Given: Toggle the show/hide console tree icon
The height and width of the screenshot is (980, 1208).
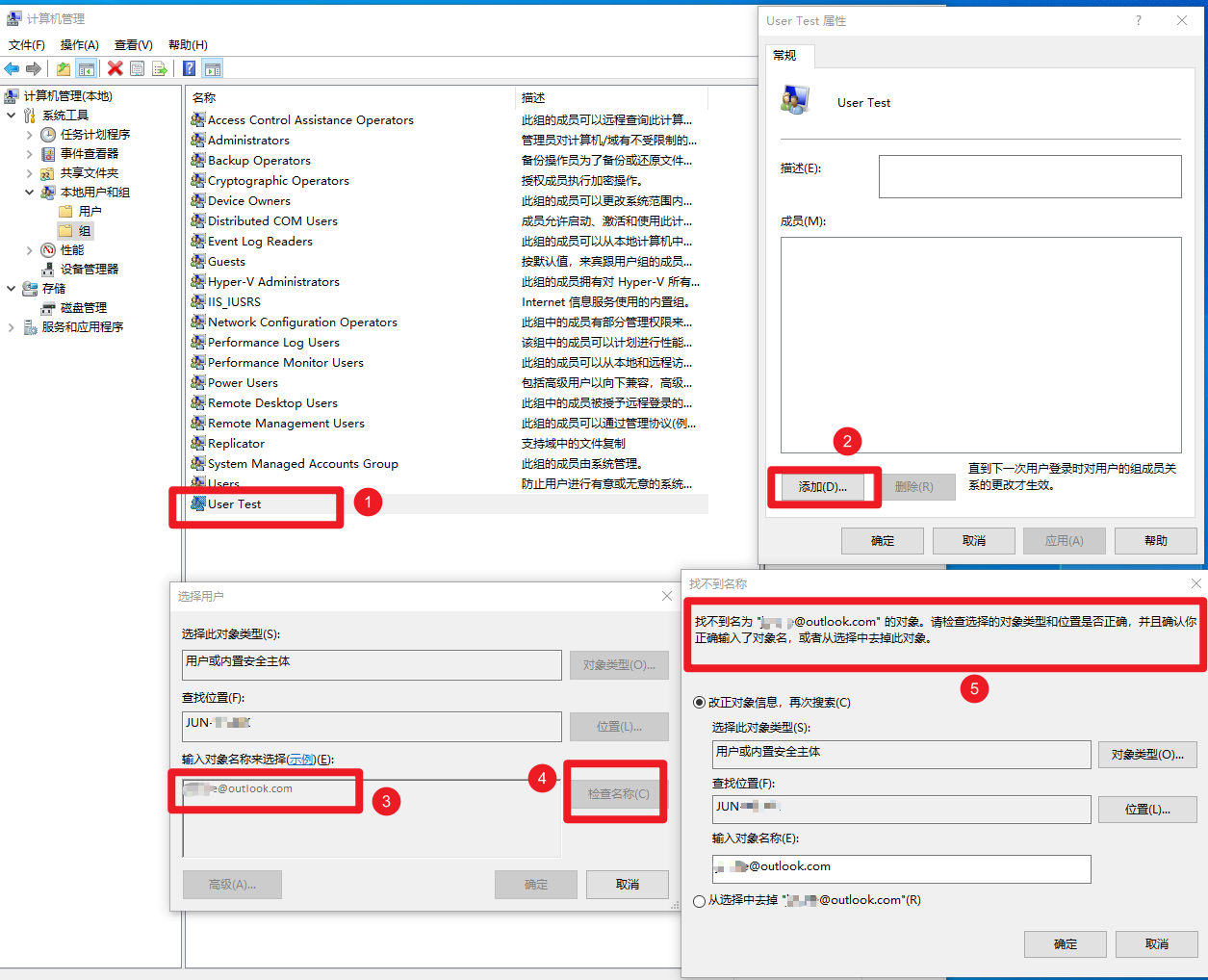Looking at the screenshot, I should point(87,68).
